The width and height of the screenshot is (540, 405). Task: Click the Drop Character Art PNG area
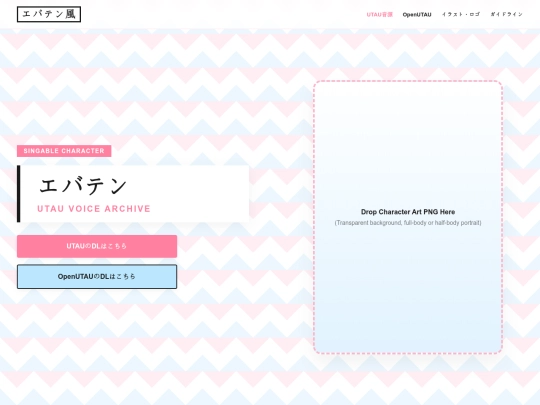(x=408, y=217)
